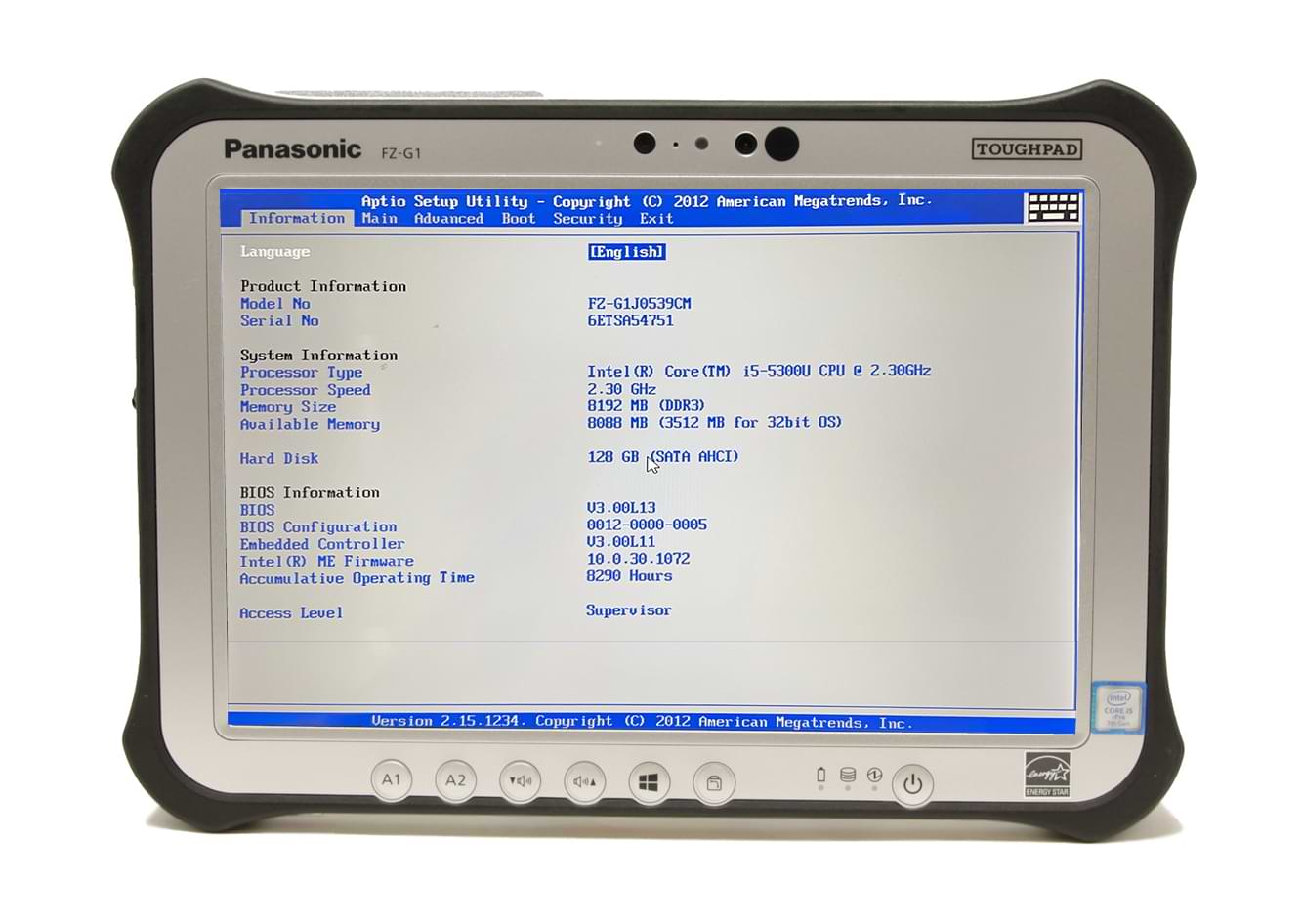
Task: Open the Main tab
Action: (x=380, y=219)
